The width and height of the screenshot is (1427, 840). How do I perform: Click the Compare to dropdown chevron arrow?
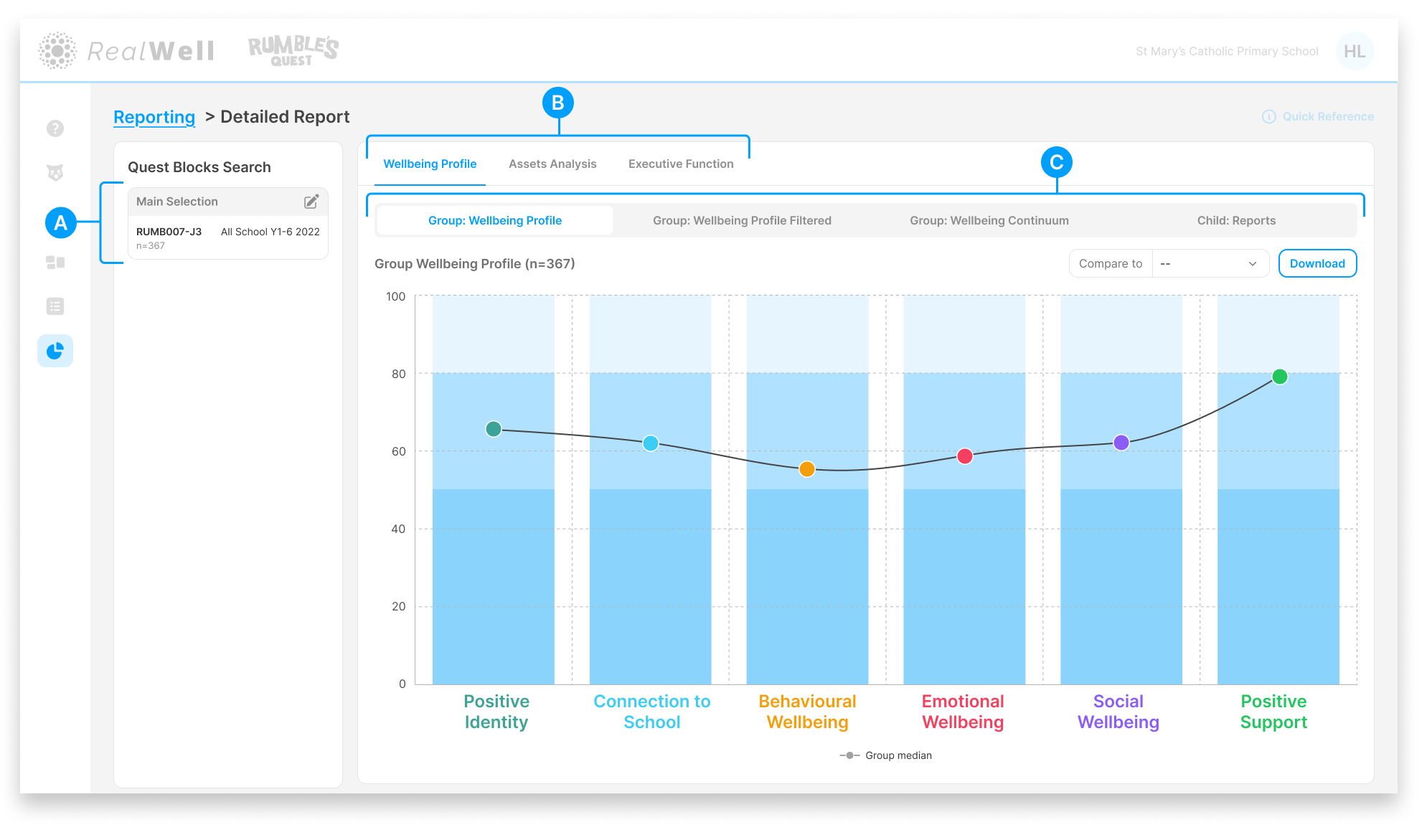1252,263
